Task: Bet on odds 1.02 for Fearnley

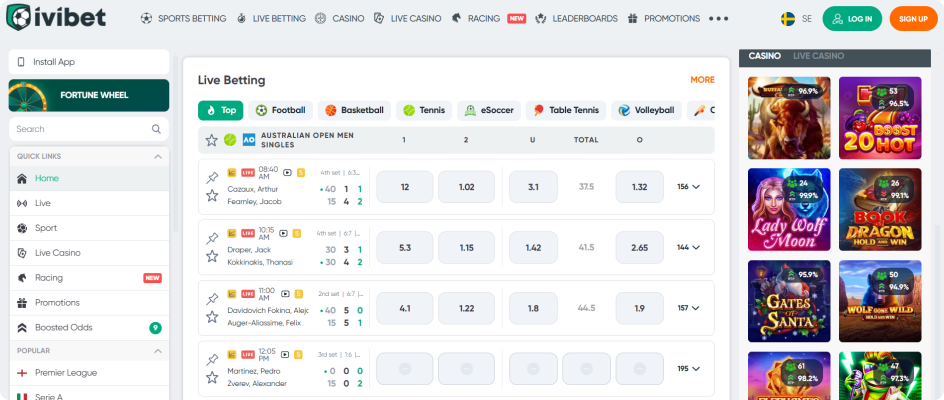Action: (x=467, y=187)
